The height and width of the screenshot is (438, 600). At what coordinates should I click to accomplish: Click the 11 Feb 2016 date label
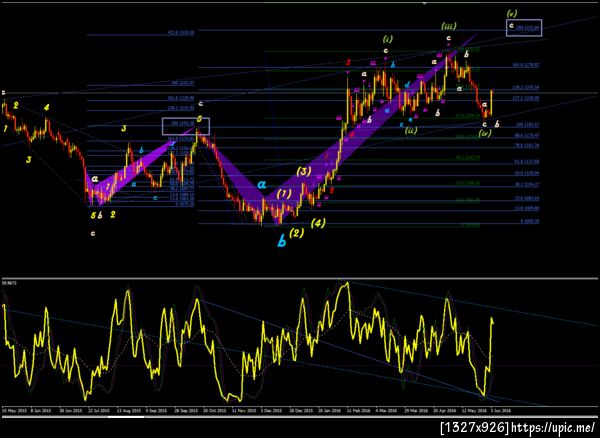click(x=357, y=410)
